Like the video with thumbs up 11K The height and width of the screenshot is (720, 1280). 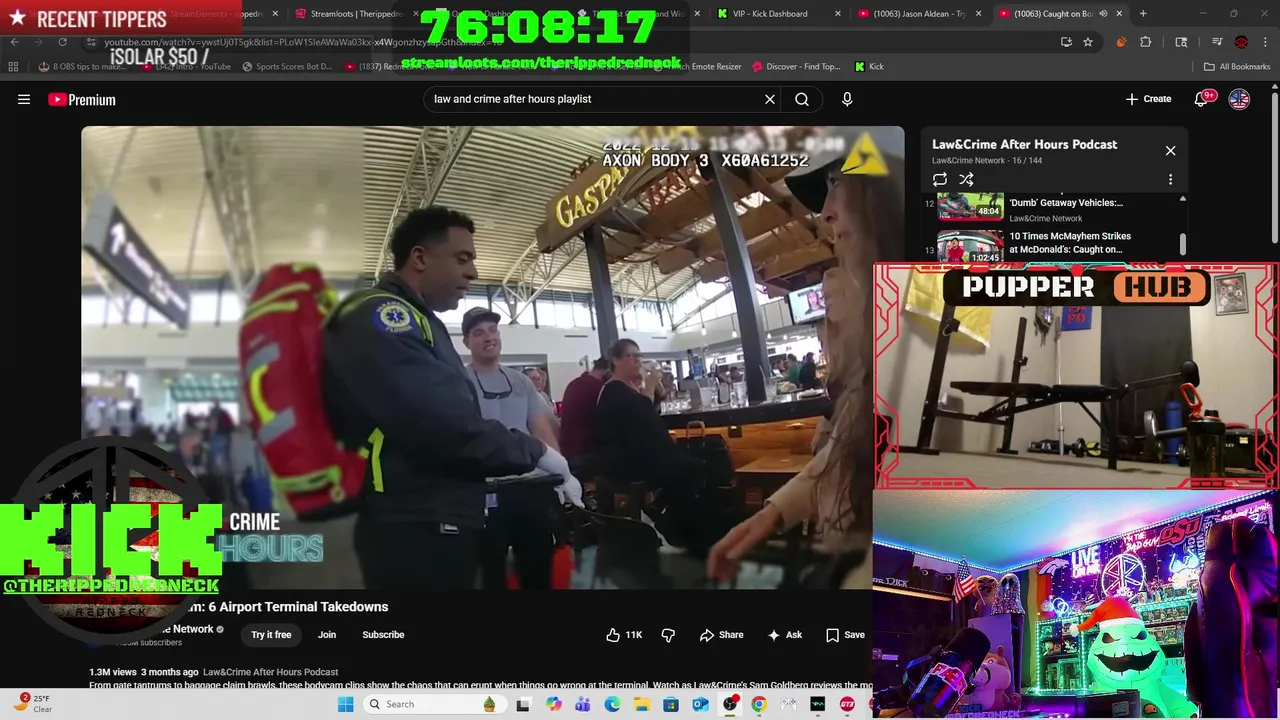624,635
